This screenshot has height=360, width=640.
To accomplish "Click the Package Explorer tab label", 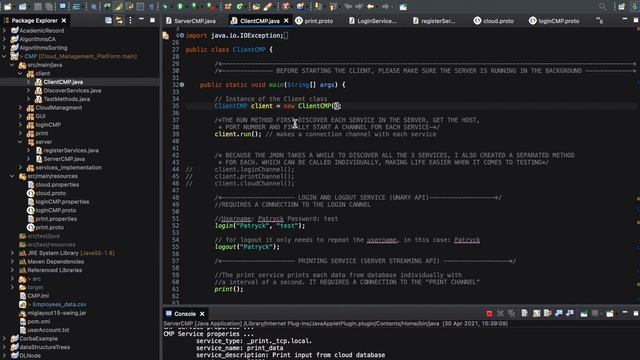I will tap(34, 20).
